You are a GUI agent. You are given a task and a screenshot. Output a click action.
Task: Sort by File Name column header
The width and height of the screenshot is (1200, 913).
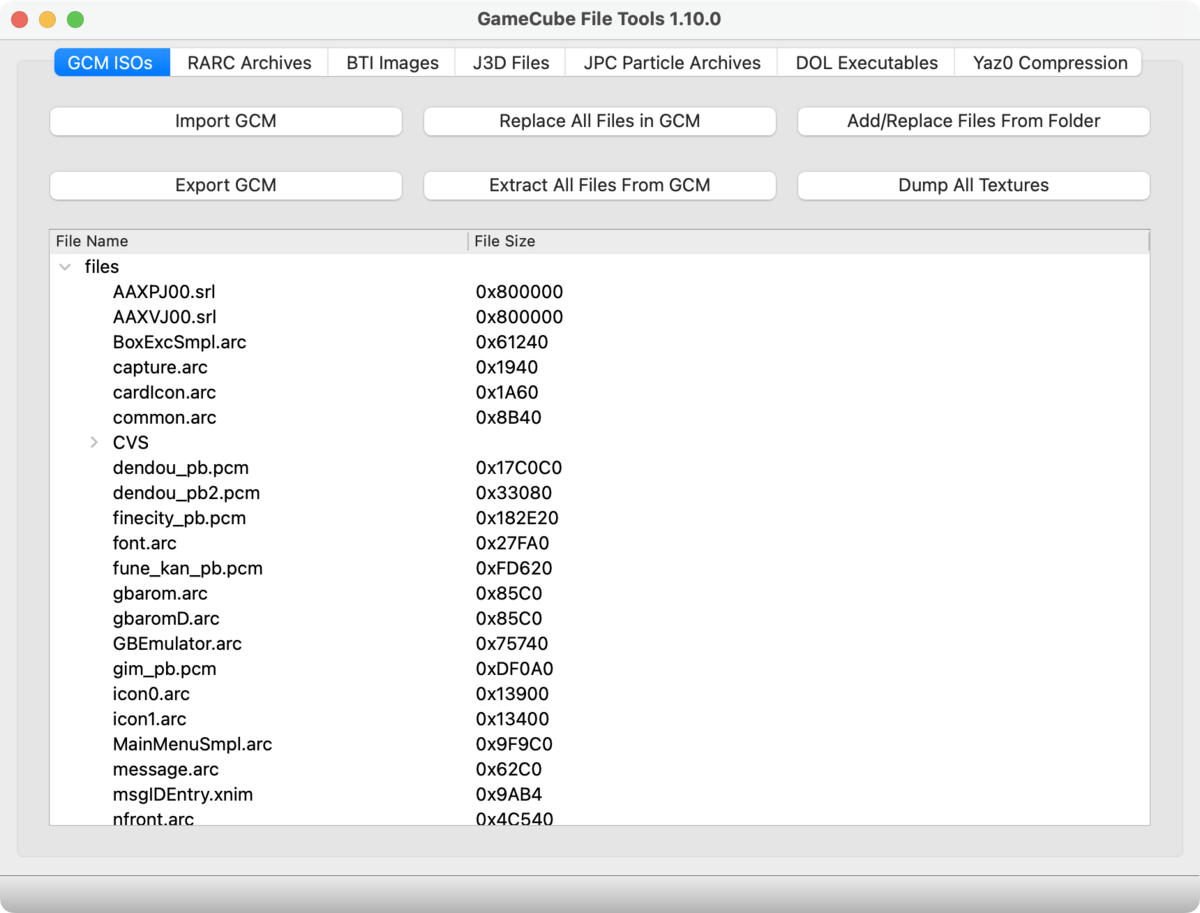coord(259,241)
